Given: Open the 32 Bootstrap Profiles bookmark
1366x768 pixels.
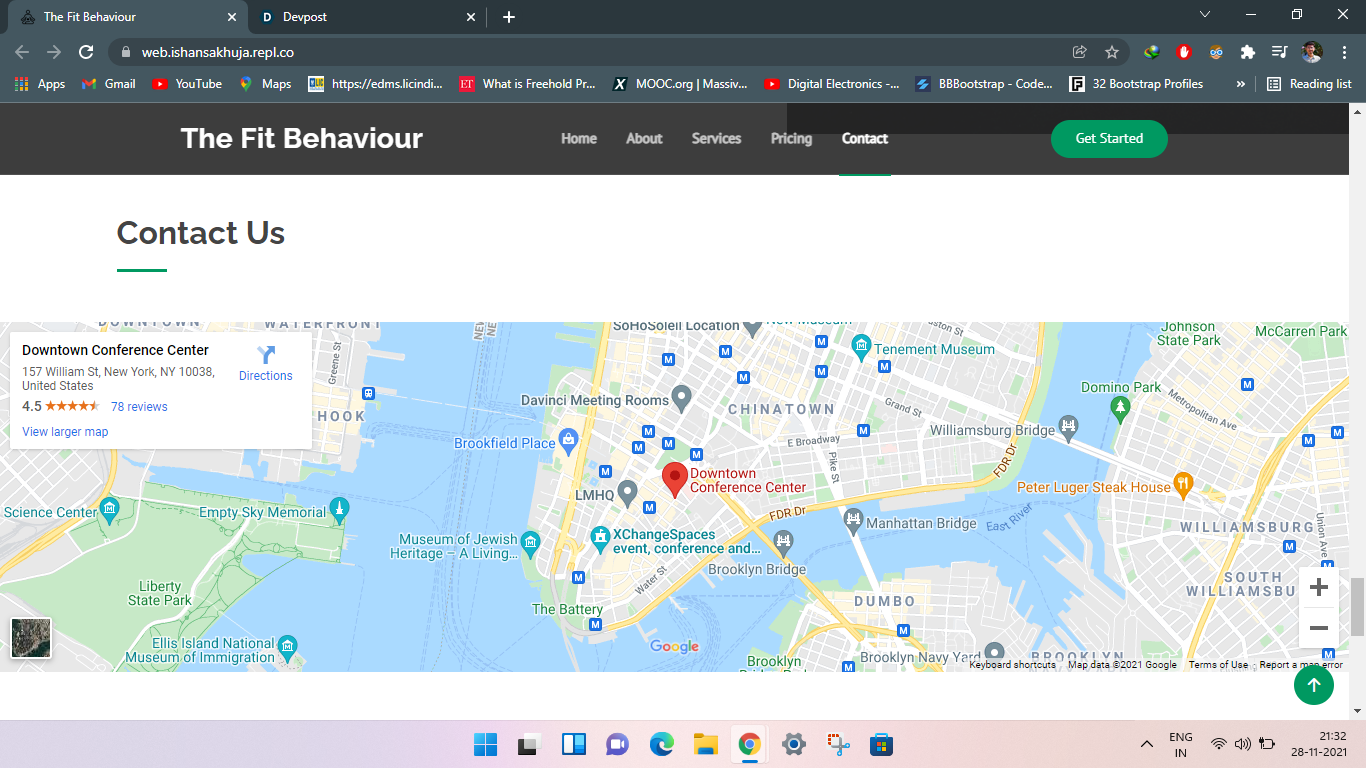Looking at the screenshot, I should click(1137, 84).
